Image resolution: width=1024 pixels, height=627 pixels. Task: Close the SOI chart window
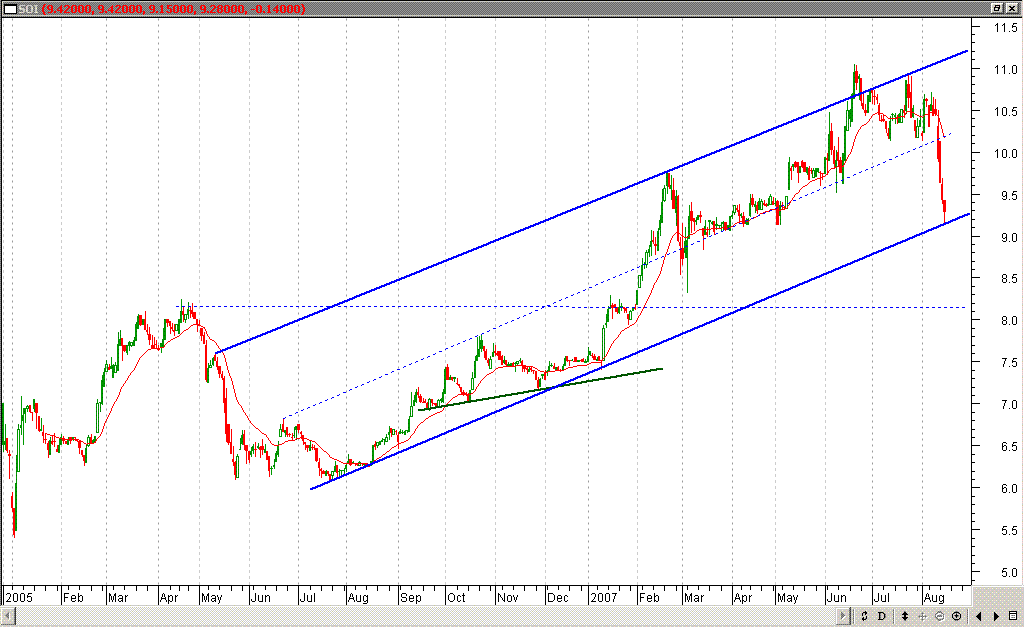click(1012, 8)
